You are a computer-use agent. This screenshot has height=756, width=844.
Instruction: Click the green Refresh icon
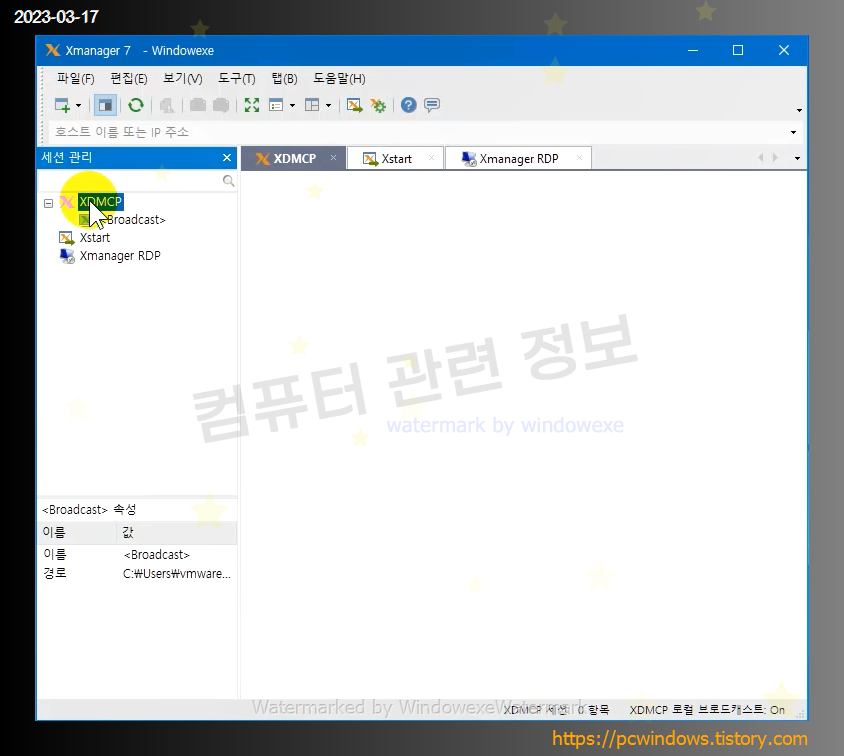[136, 105]
